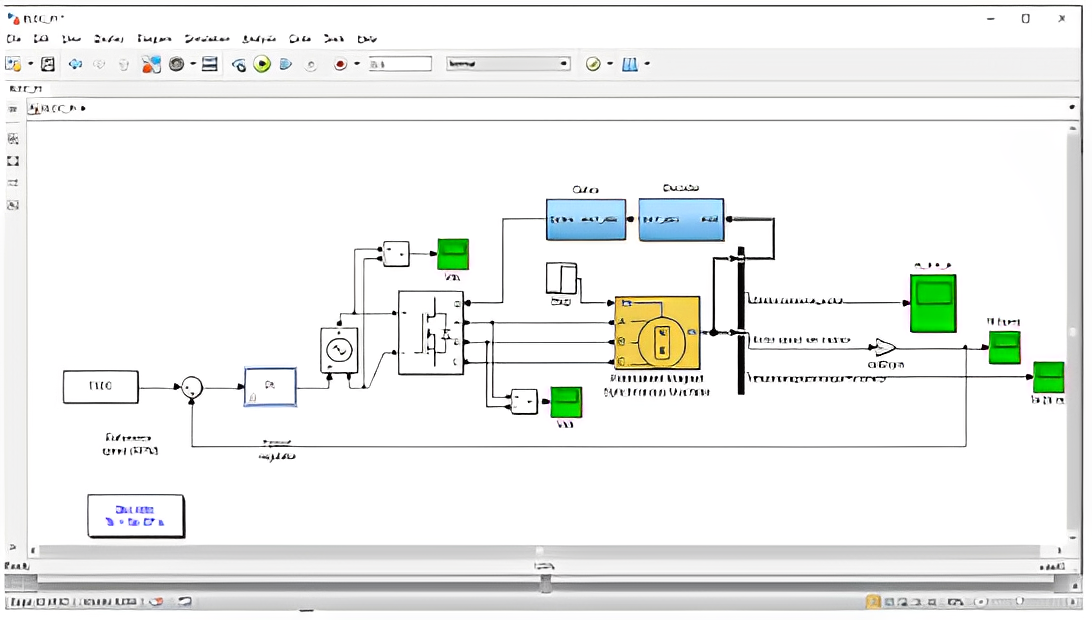Viewport: 1092px width, 620px height.
Task: Click the Back navigation arrow icon
Action: [75, 64]
